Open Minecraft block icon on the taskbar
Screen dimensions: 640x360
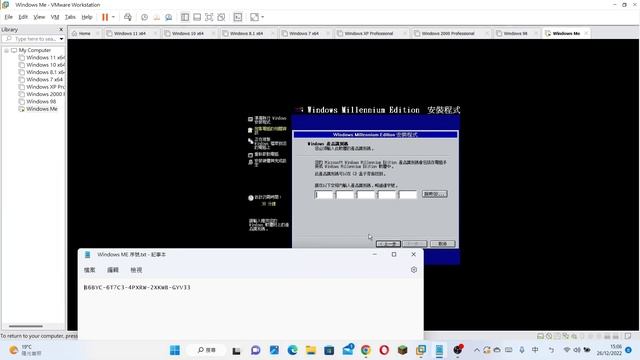point(402,350)
